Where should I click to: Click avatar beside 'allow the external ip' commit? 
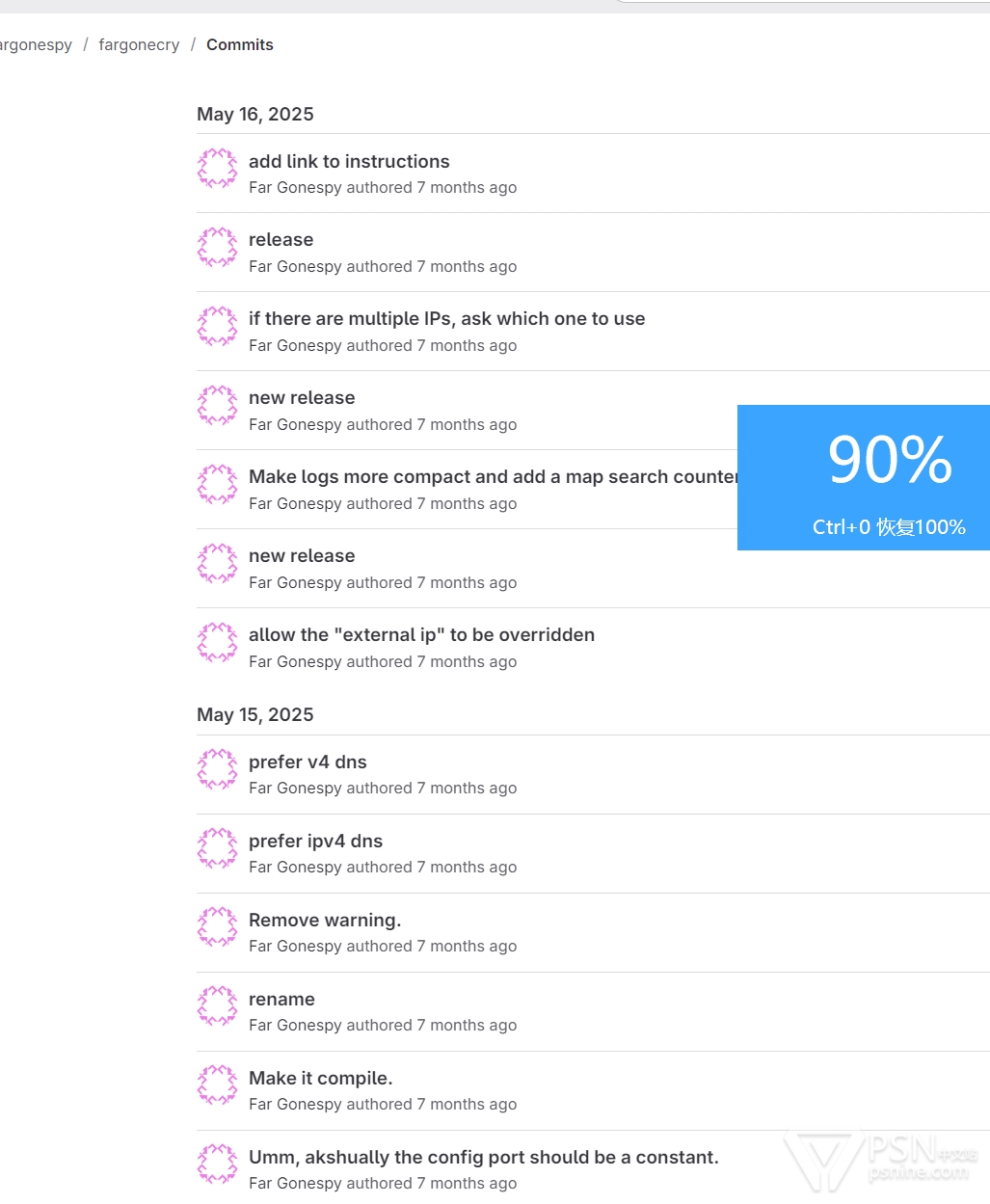[x=217, y=643]
